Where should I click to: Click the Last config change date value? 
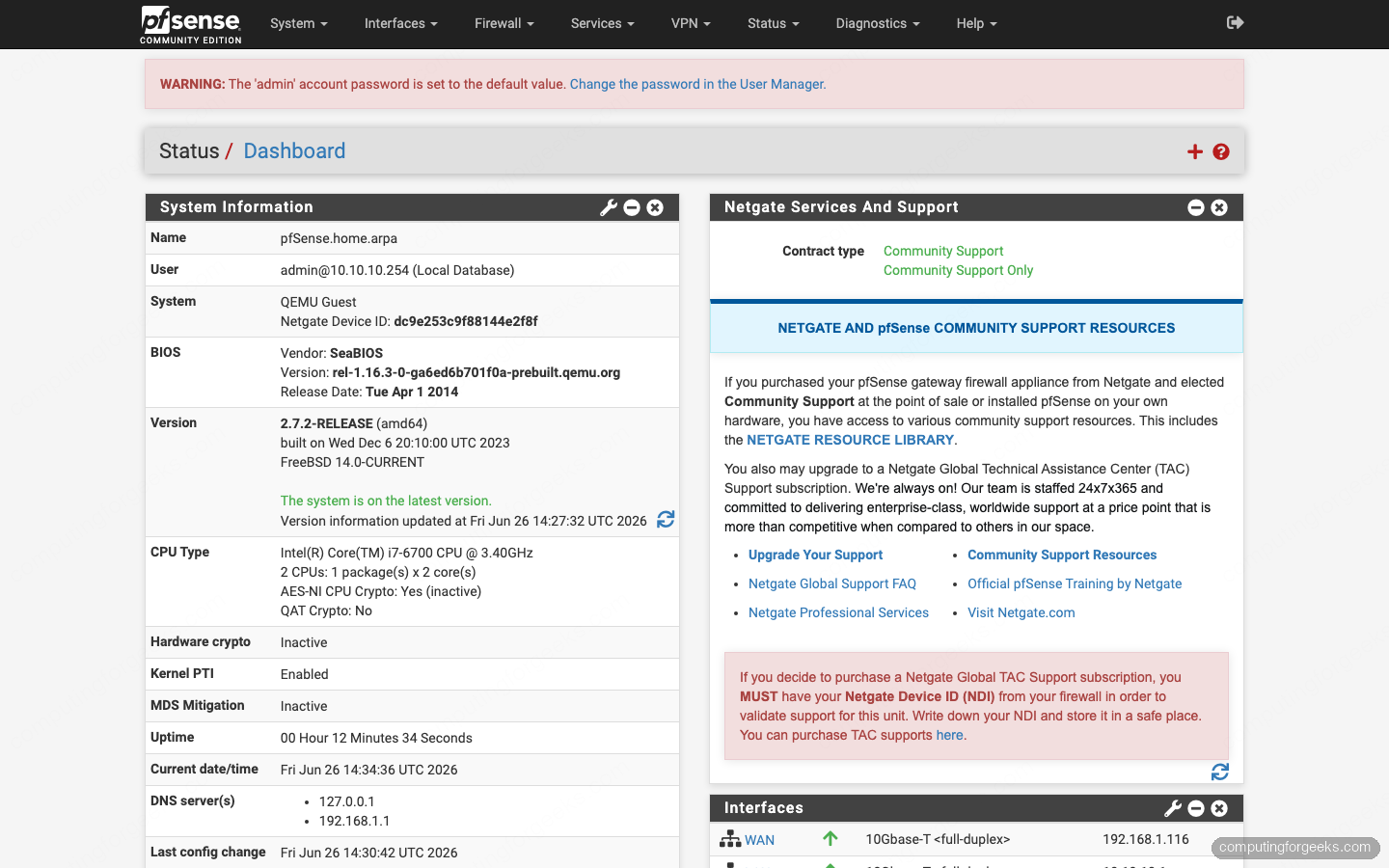368,853
